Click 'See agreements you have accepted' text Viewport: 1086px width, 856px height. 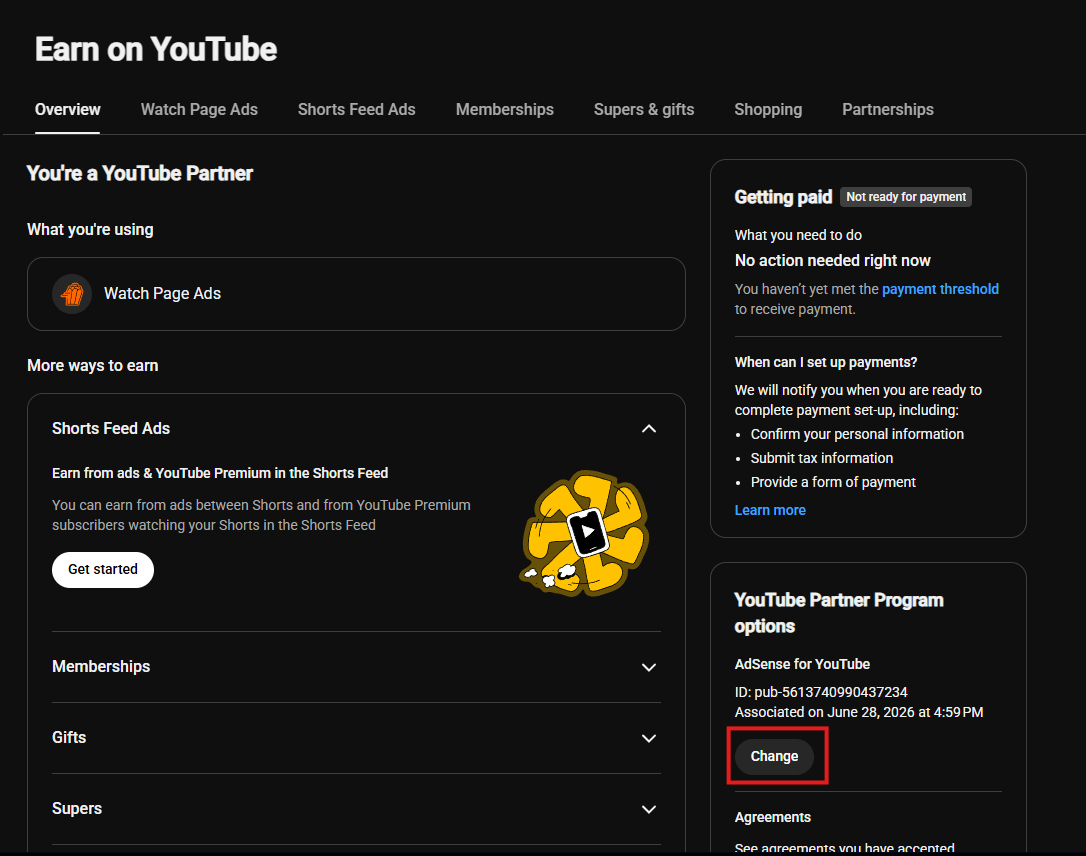click(844, 848)
